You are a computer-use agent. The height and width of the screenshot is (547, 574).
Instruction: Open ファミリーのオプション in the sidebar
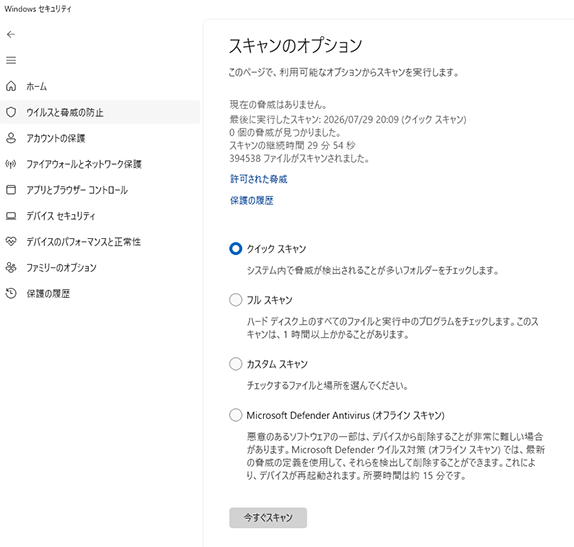click(x=100, y=268)
